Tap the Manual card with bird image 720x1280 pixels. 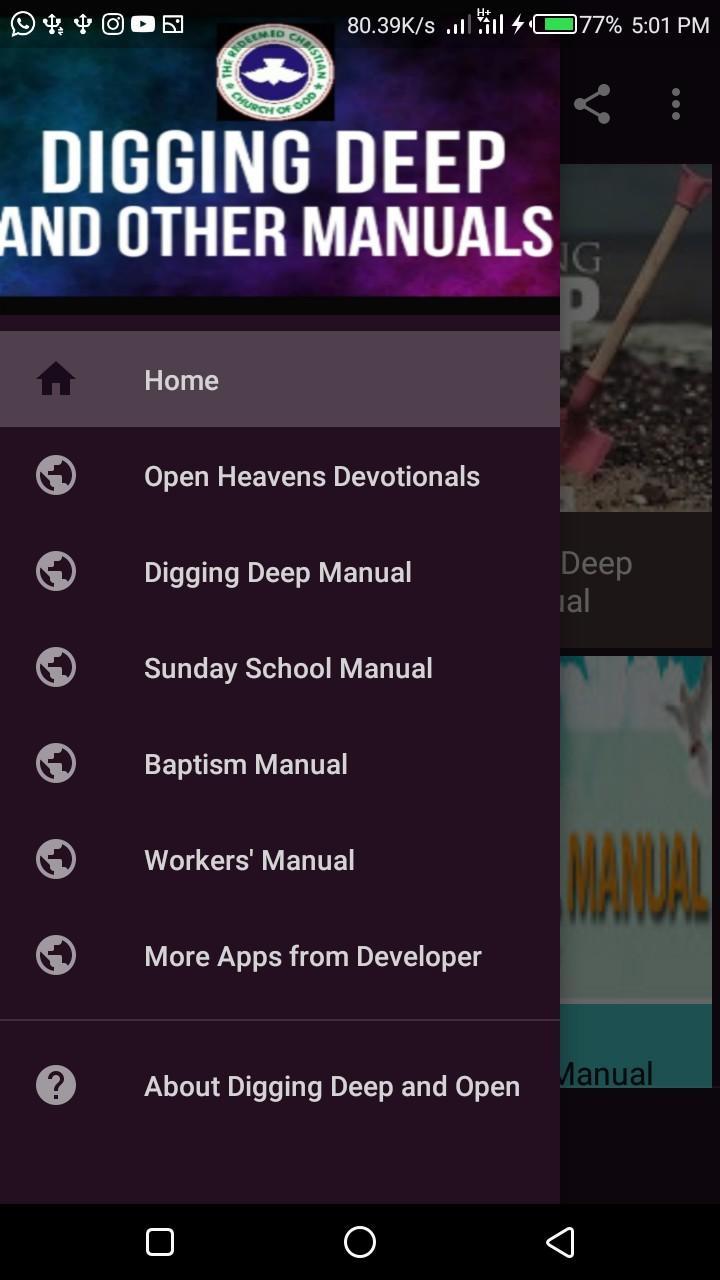(636, 870)
